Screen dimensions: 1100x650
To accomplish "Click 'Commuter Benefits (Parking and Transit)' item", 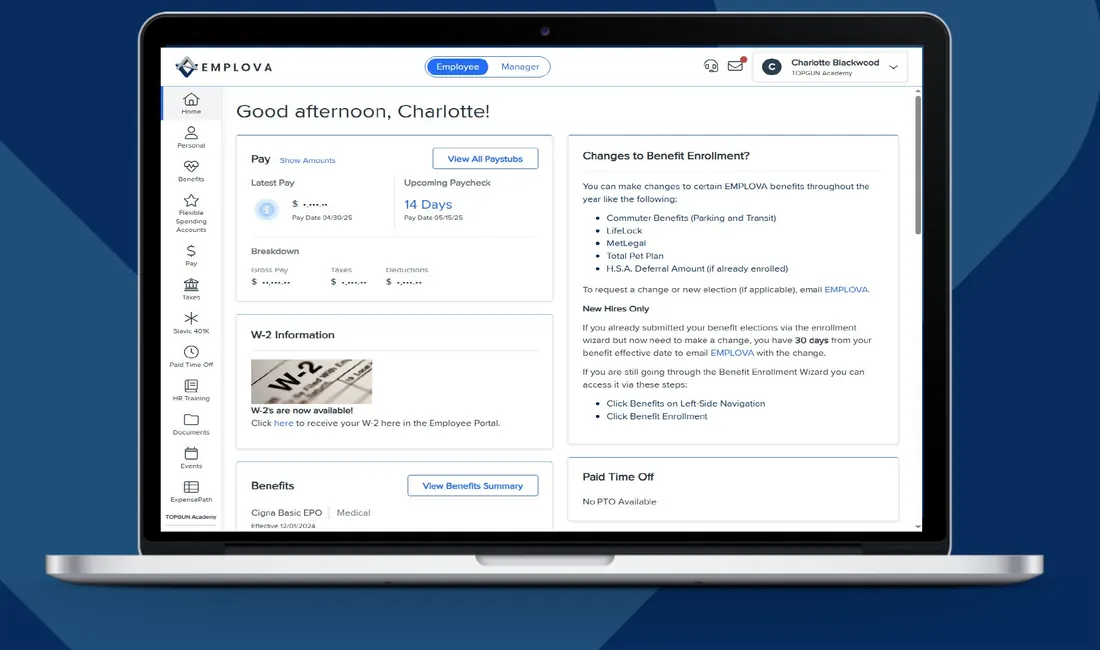I will [x=691, y=218].
